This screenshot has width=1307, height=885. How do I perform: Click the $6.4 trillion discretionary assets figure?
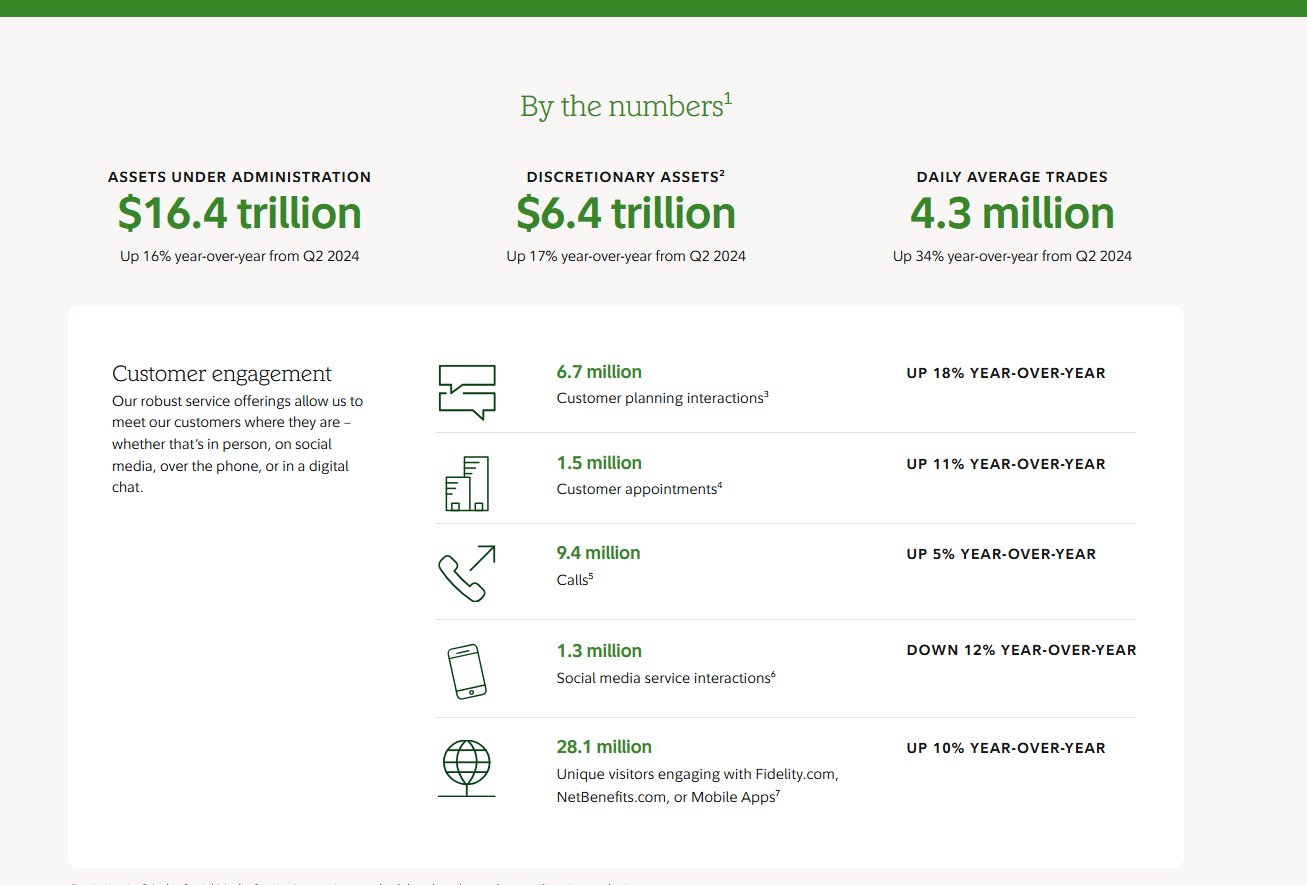626,214
